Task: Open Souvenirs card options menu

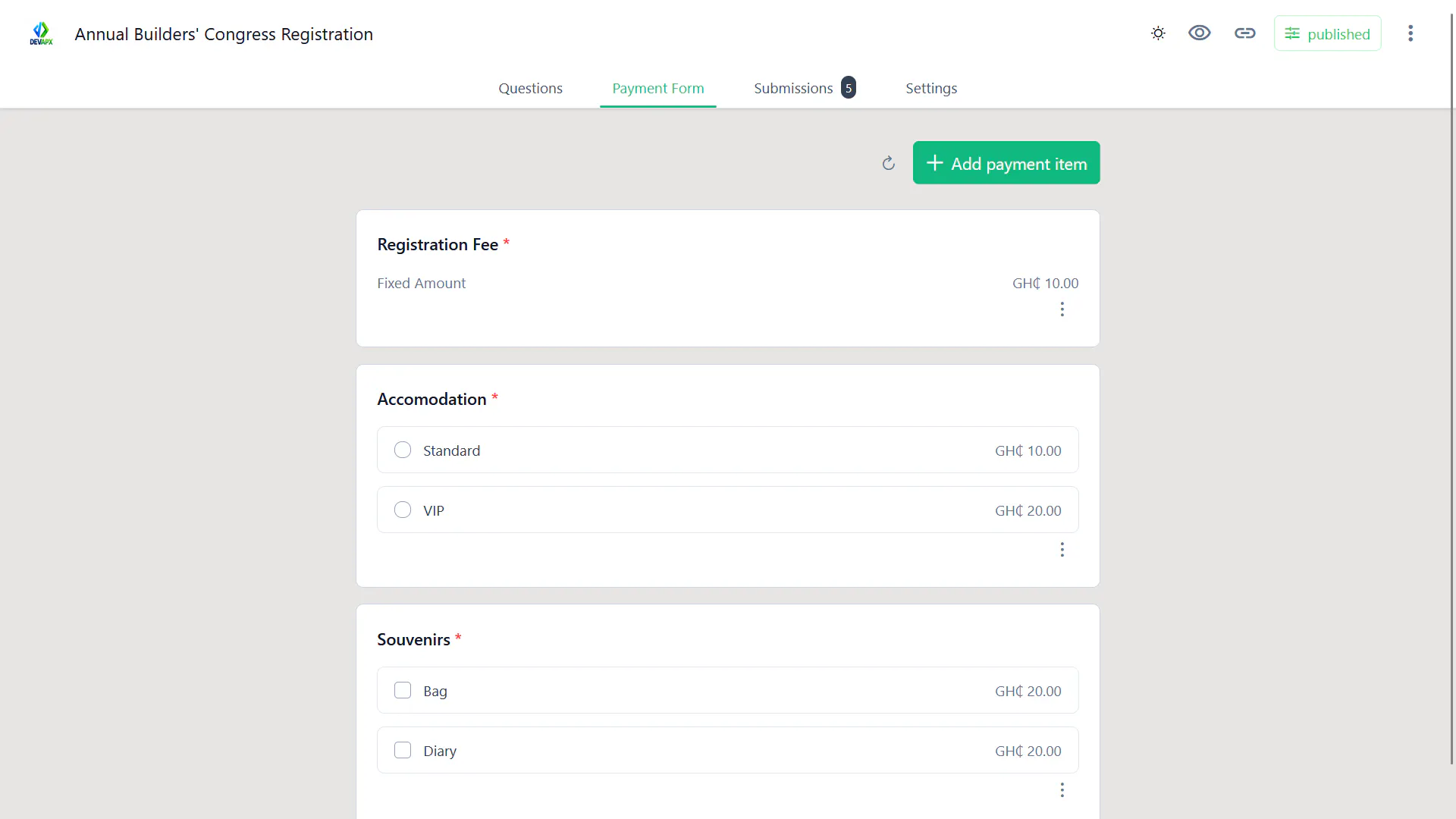Action: [1062, 790]
